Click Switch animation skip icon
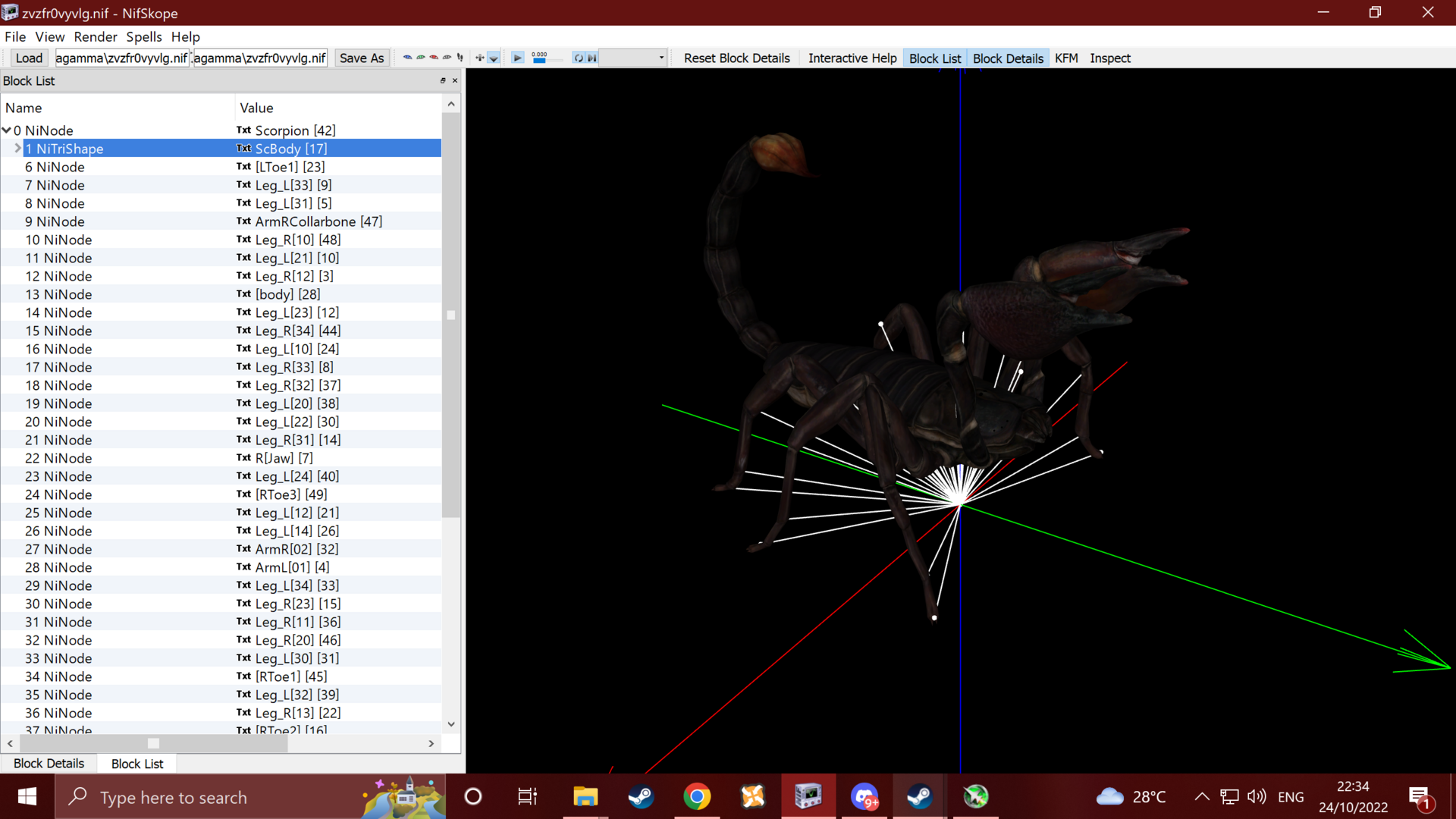Viewport: 1456px width, 819px height. tap(592, 58)
